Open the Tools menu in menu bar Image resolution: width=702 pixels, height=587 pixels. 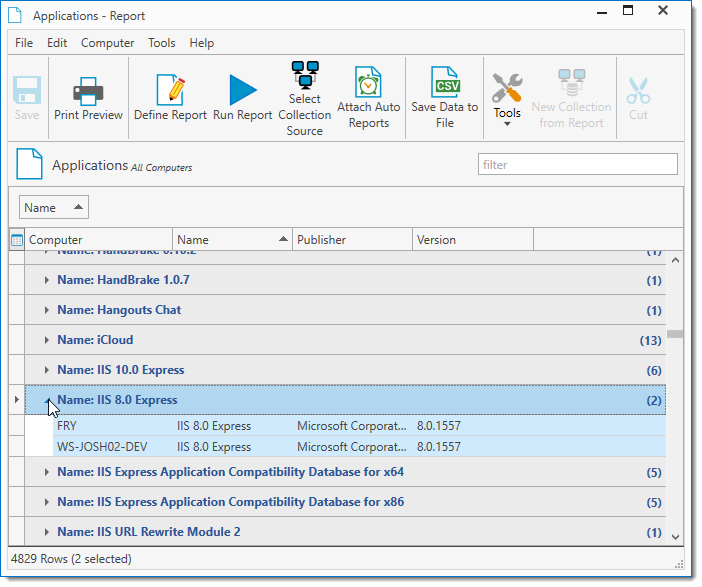coord(162,43)
